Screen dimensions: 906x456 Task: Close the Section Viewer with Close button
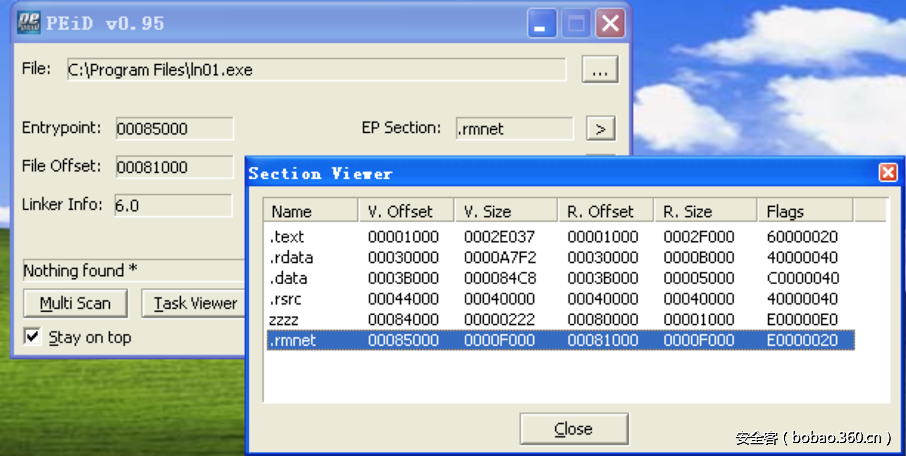point(574,429)
